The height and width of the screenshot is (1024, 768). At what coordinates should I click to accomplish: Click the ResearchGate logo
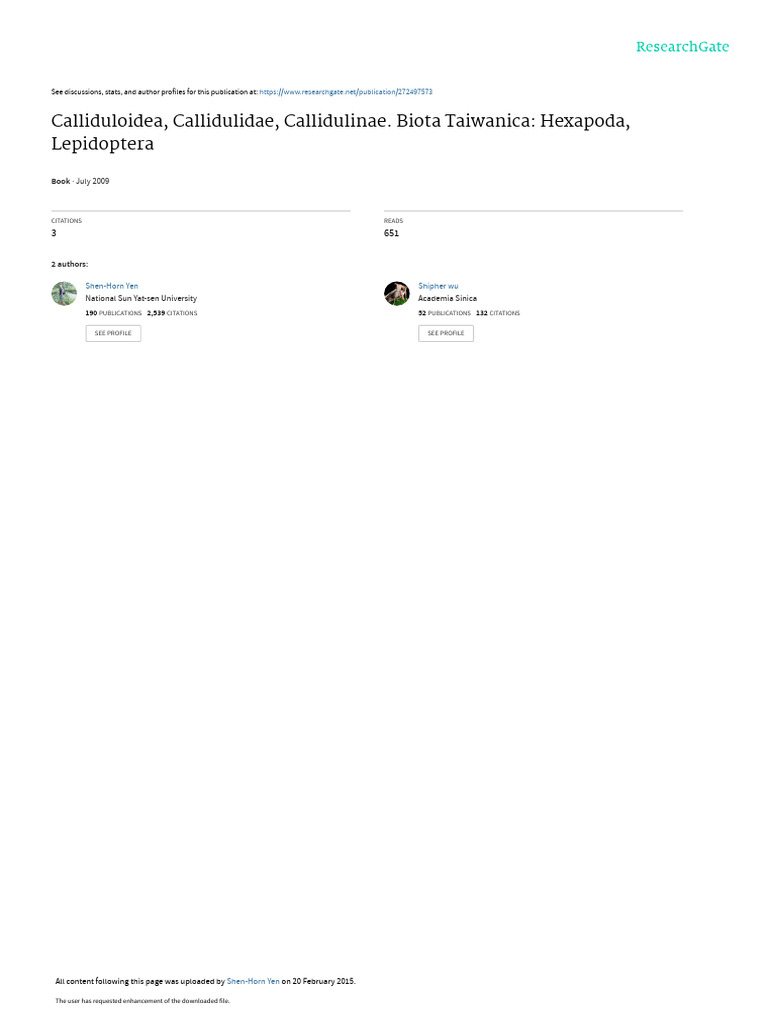[682, 47]
